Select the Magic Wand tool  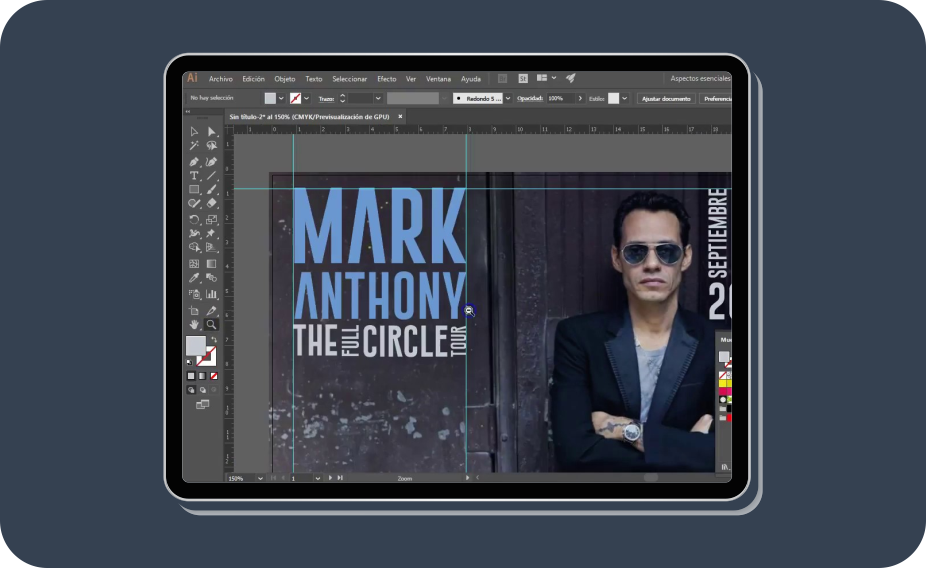(x=194, y=146)
